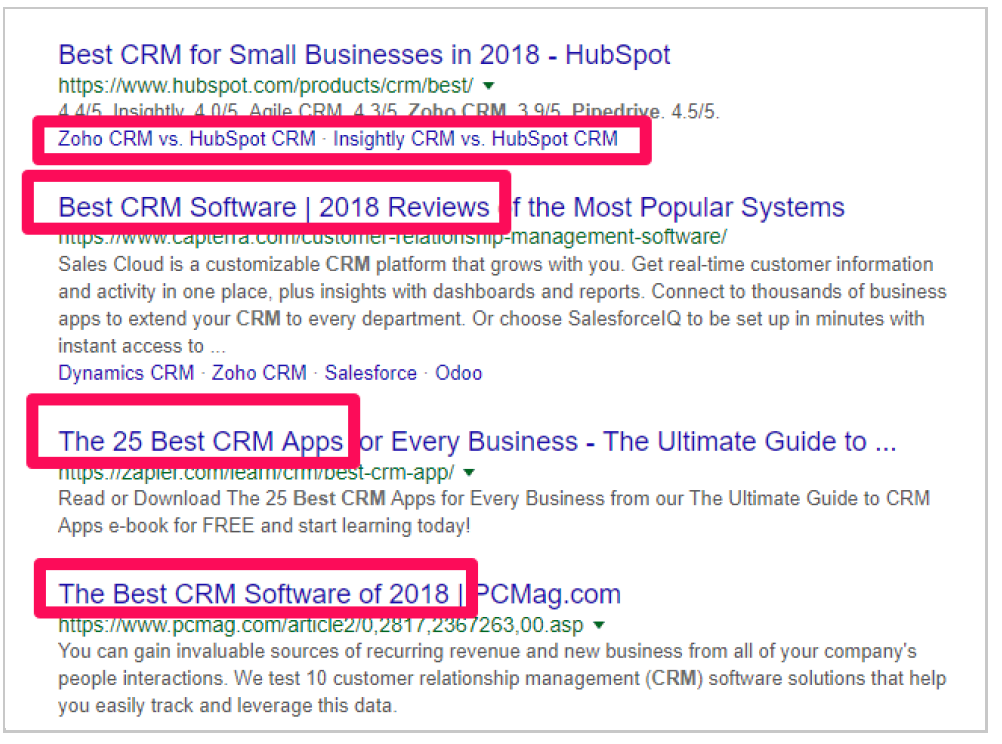Open 'Zoho CRM vs. HubSpot CRM' sitelink
The height and width of the screenshot is (744, 1002).
pyautogui.click(x=187, y=139)
